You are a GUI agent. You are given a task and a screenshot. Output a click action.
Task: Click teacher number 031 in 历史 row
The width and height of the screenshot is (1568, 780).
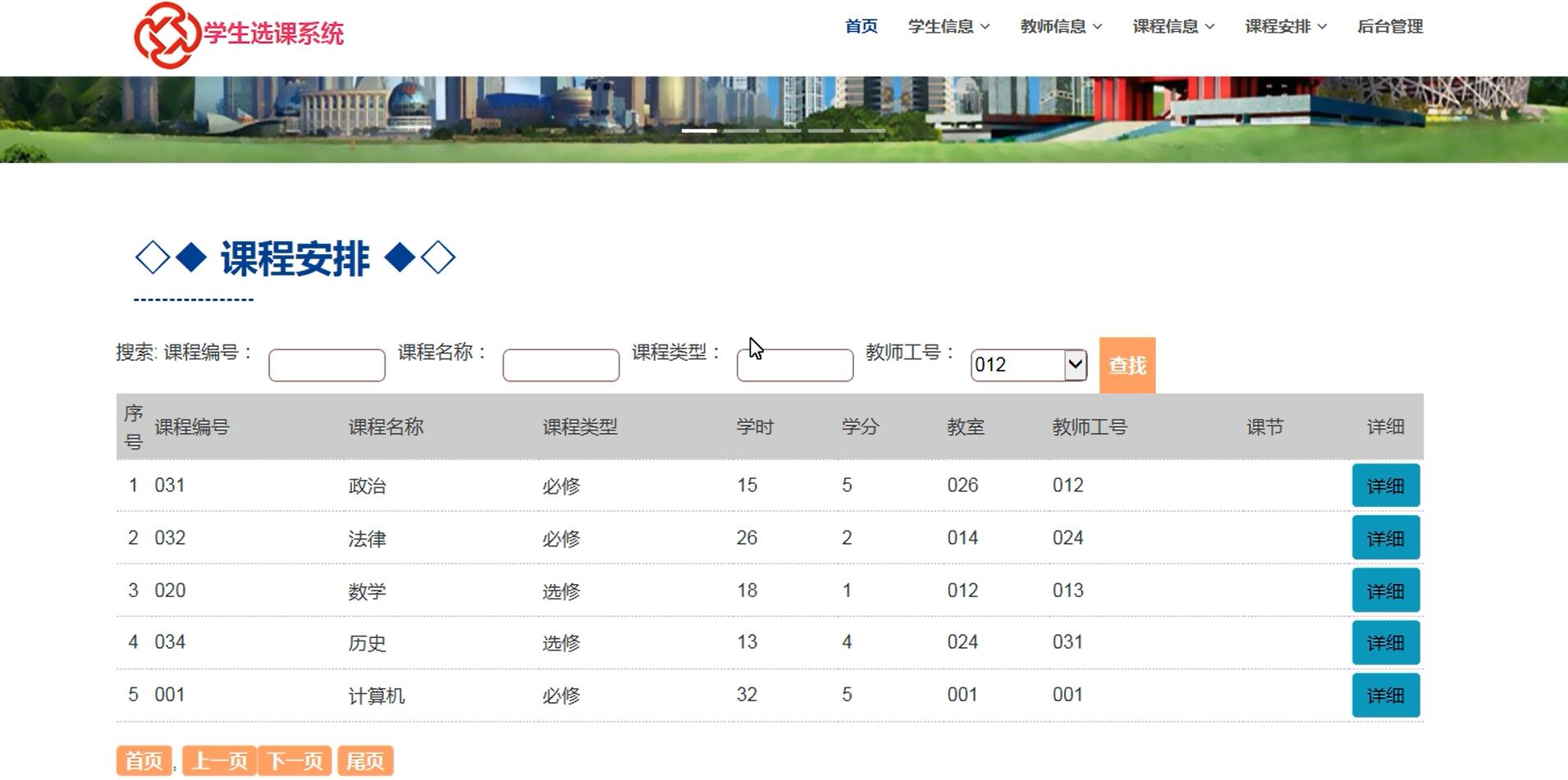point(1067,641)
